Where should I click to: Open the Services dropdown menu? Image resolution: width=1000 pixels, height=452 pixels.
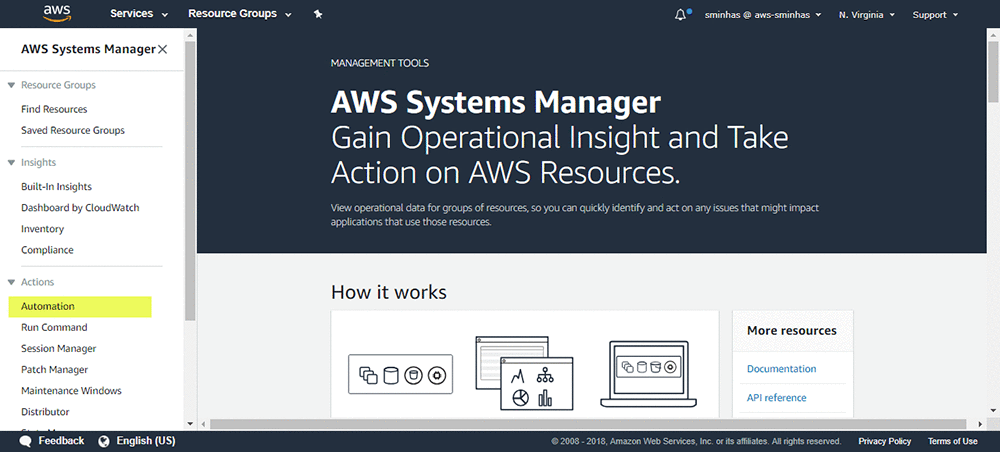pos(139,14)
